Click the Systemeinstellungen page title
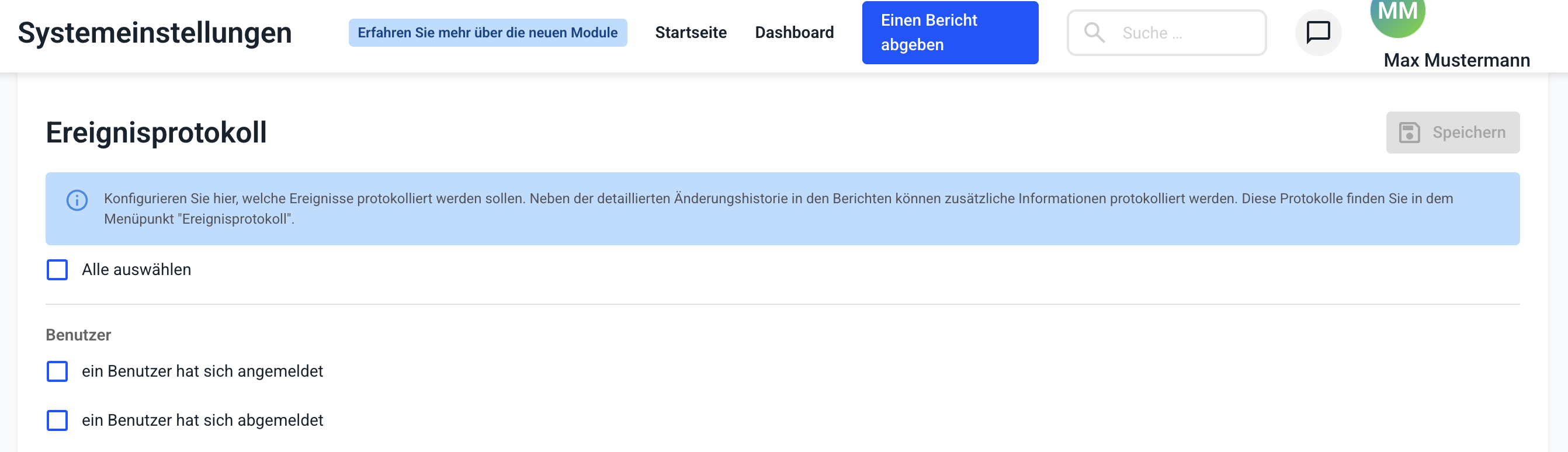This screenshot has height=452, width=1568. click(x=155, y=33)
